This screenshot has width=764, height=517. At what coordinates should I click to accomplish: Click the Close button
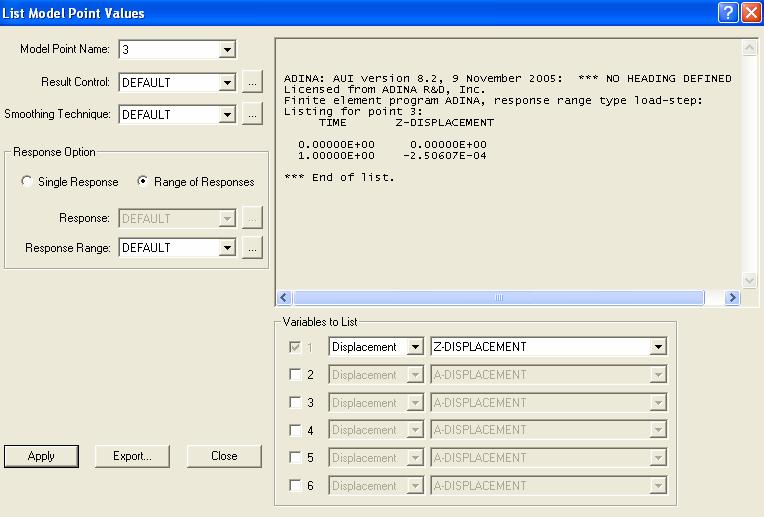pos(224,456)
